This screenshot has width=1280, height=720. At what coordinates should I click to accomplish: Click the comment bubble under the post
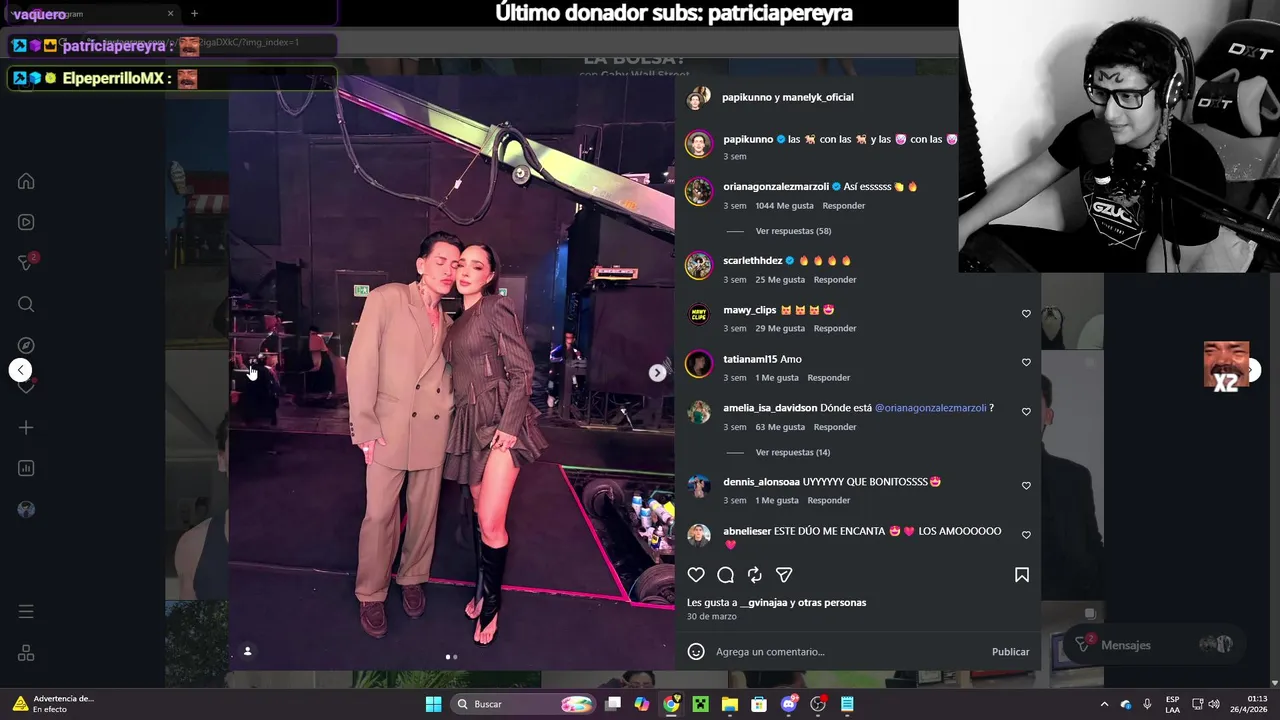[x=726, y=575]
